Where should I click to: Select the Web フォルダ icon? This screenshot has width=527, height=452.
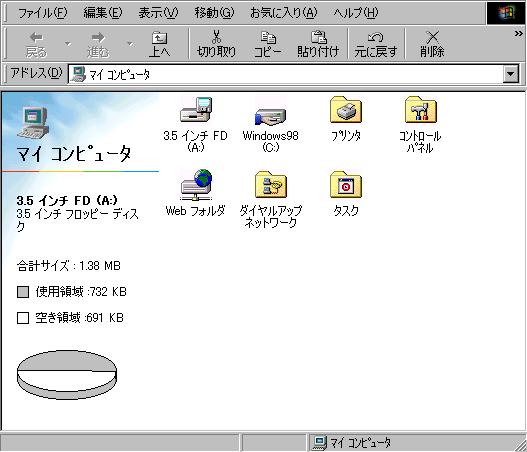196,185
